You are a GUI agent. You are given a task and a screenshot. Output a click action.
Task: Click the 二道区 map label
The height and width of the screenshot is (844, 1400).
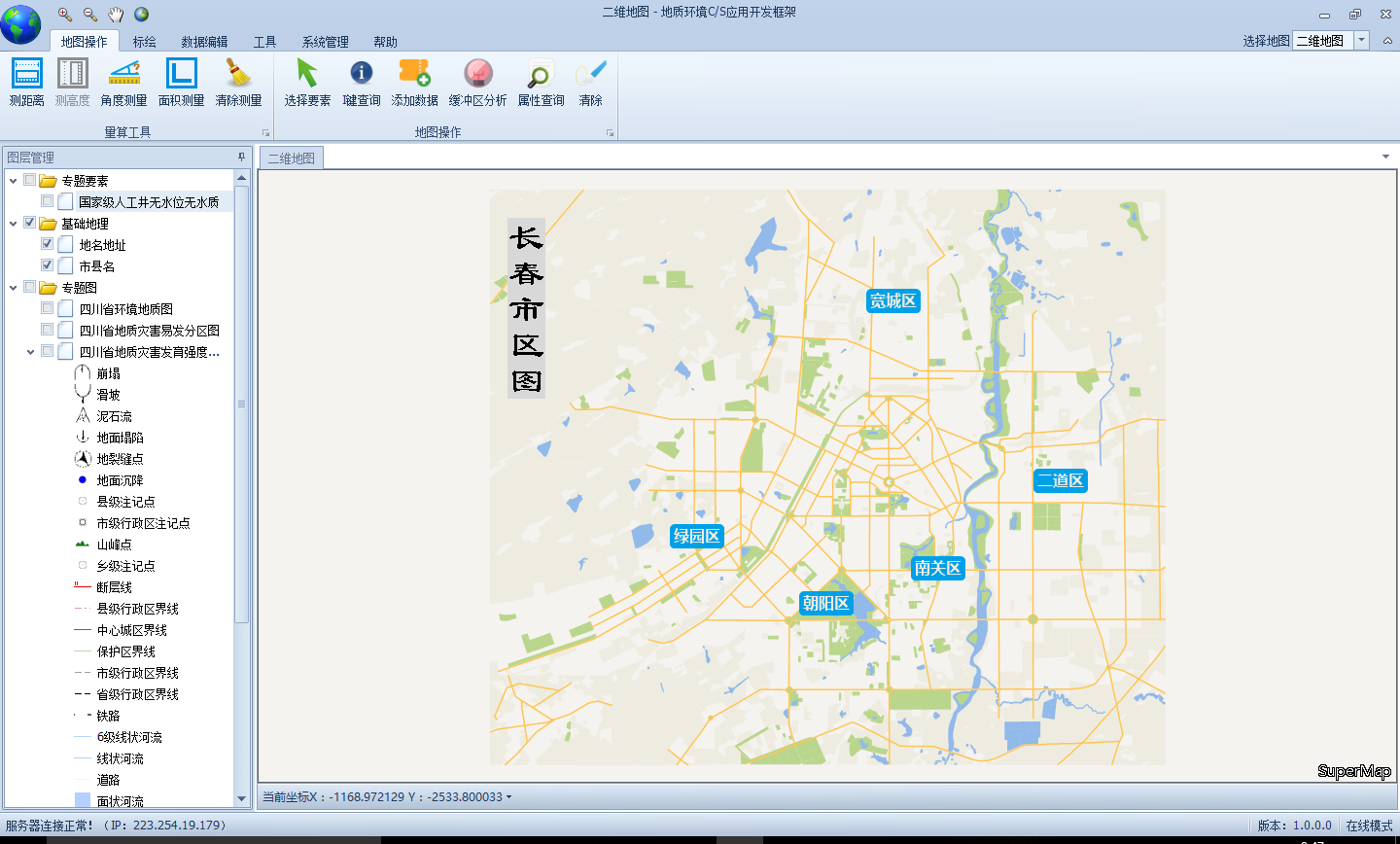pyautogui.click(x=1060, y=480)
